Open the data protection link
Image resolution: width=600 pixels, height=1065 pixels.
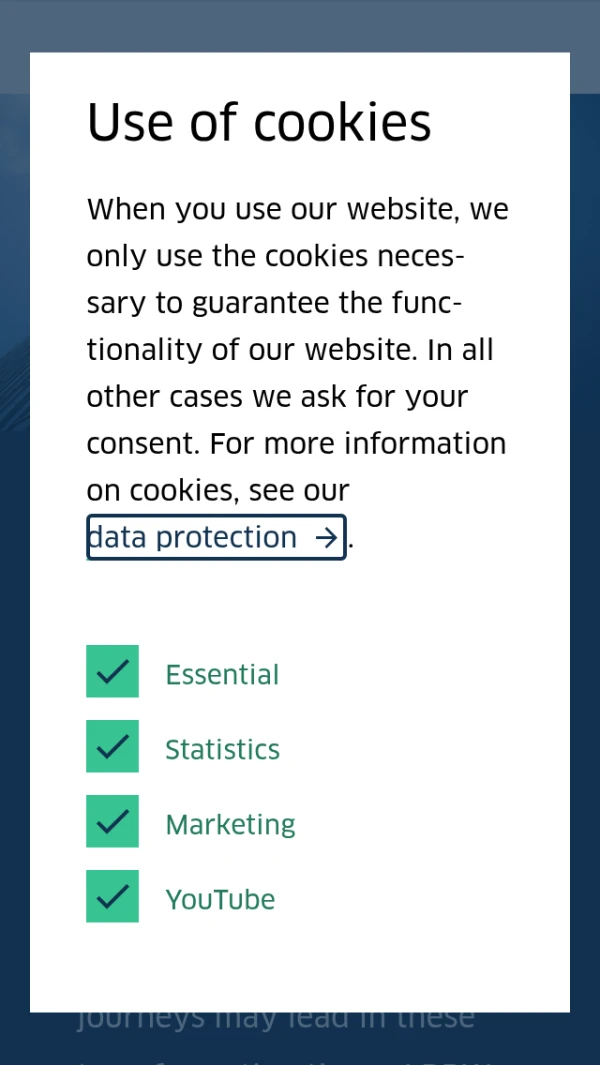coord(193,538)
